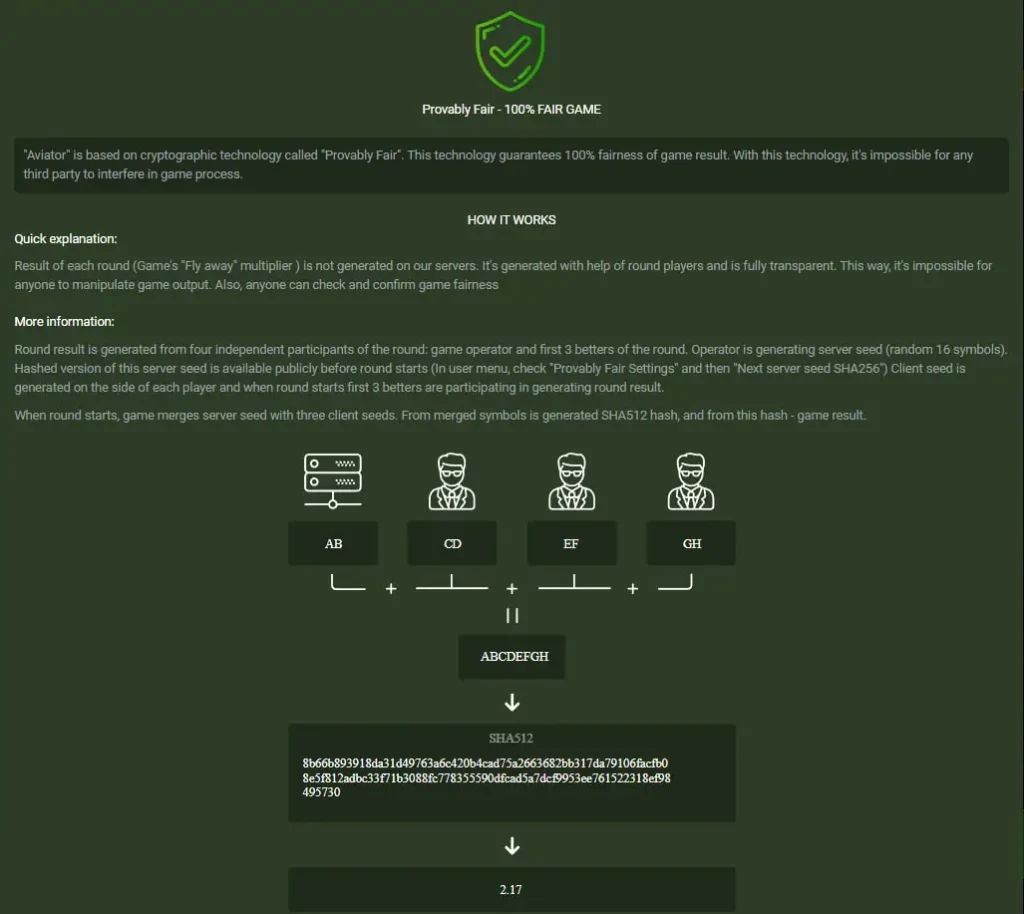Click the plus sign between EF and GH

[632, 589]
